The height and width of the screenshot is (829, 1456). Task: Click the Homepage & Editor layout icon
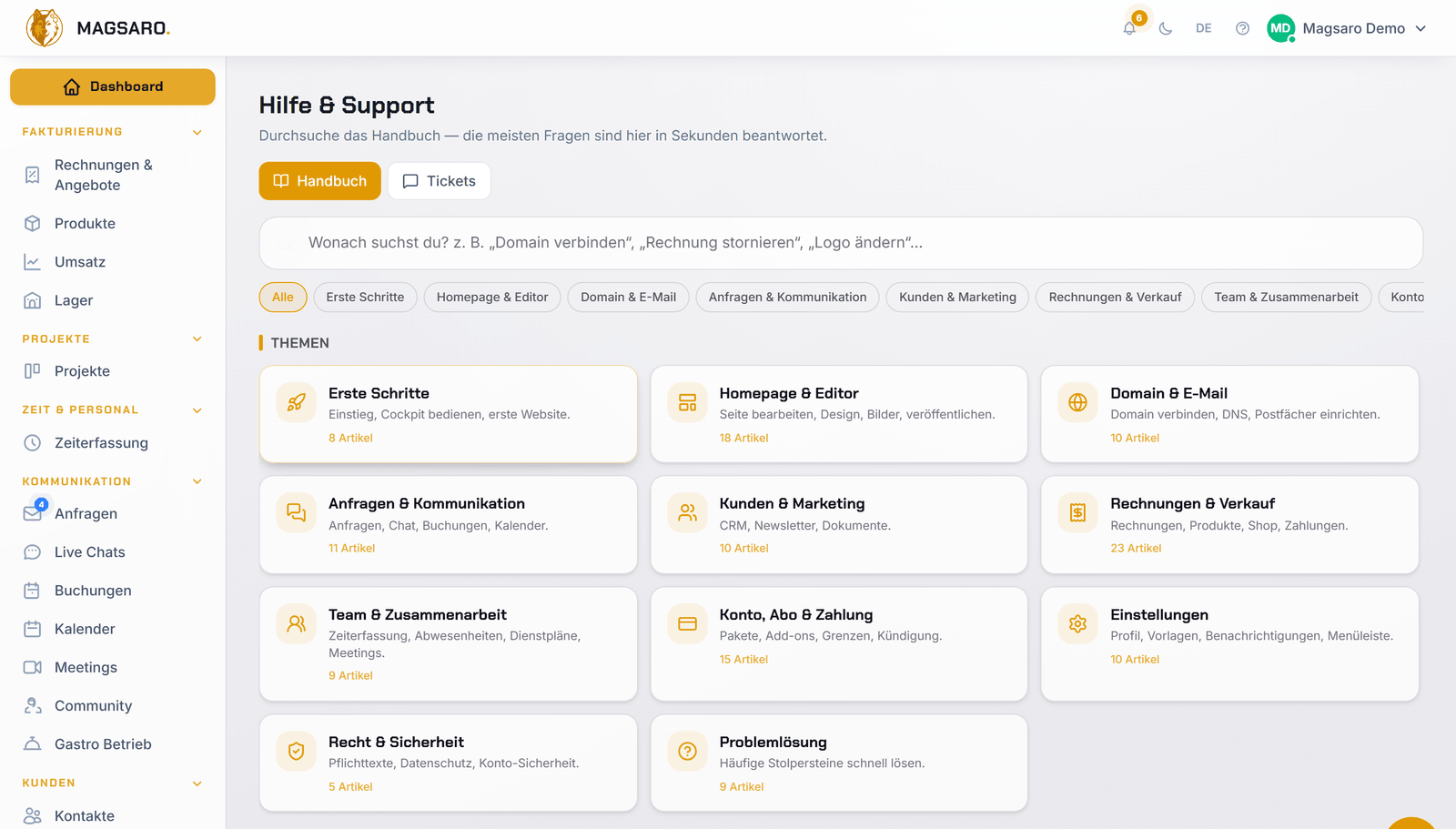point(687,402)
